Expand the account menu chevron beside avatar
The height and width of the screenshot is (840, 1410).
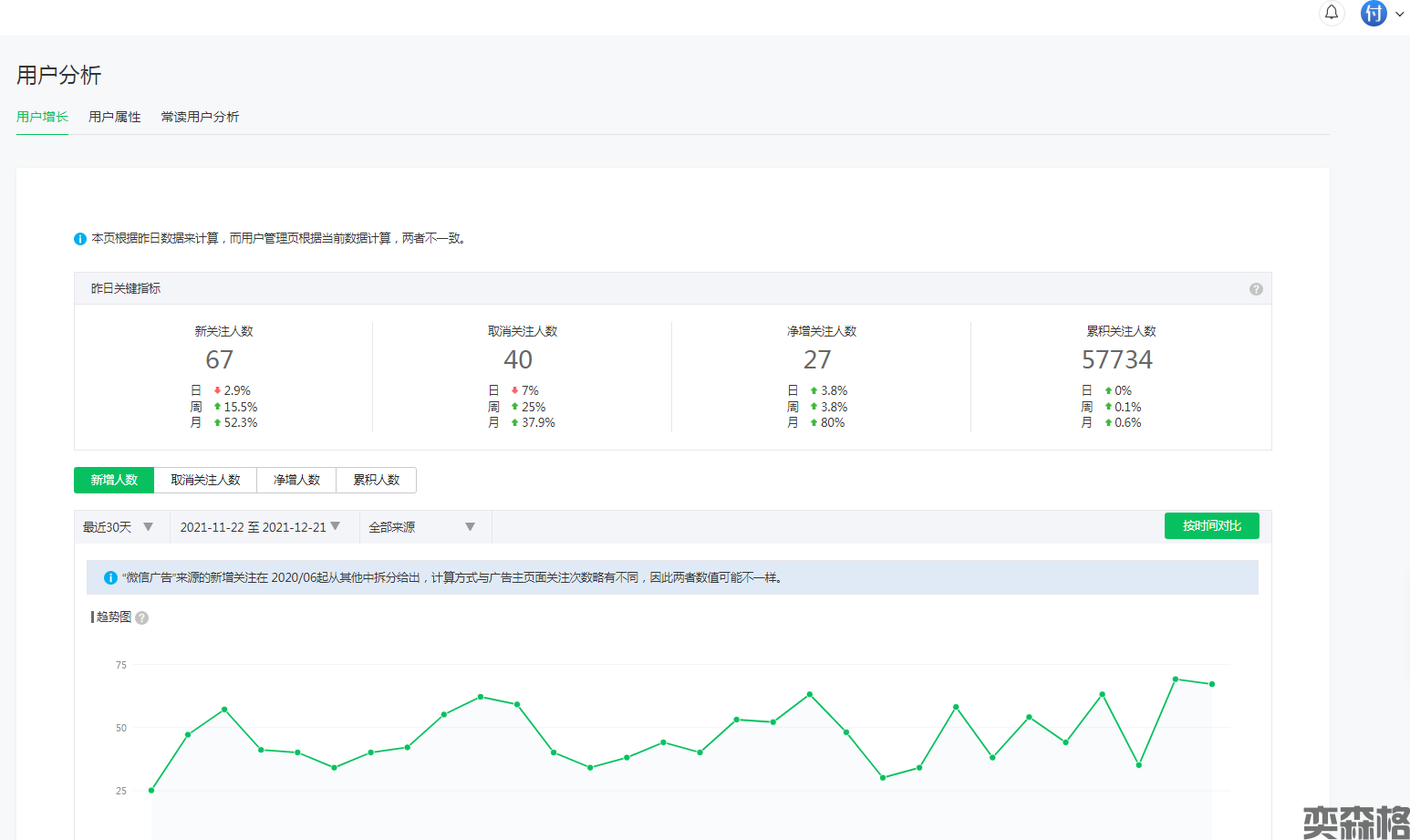[x=1400, y=14]
